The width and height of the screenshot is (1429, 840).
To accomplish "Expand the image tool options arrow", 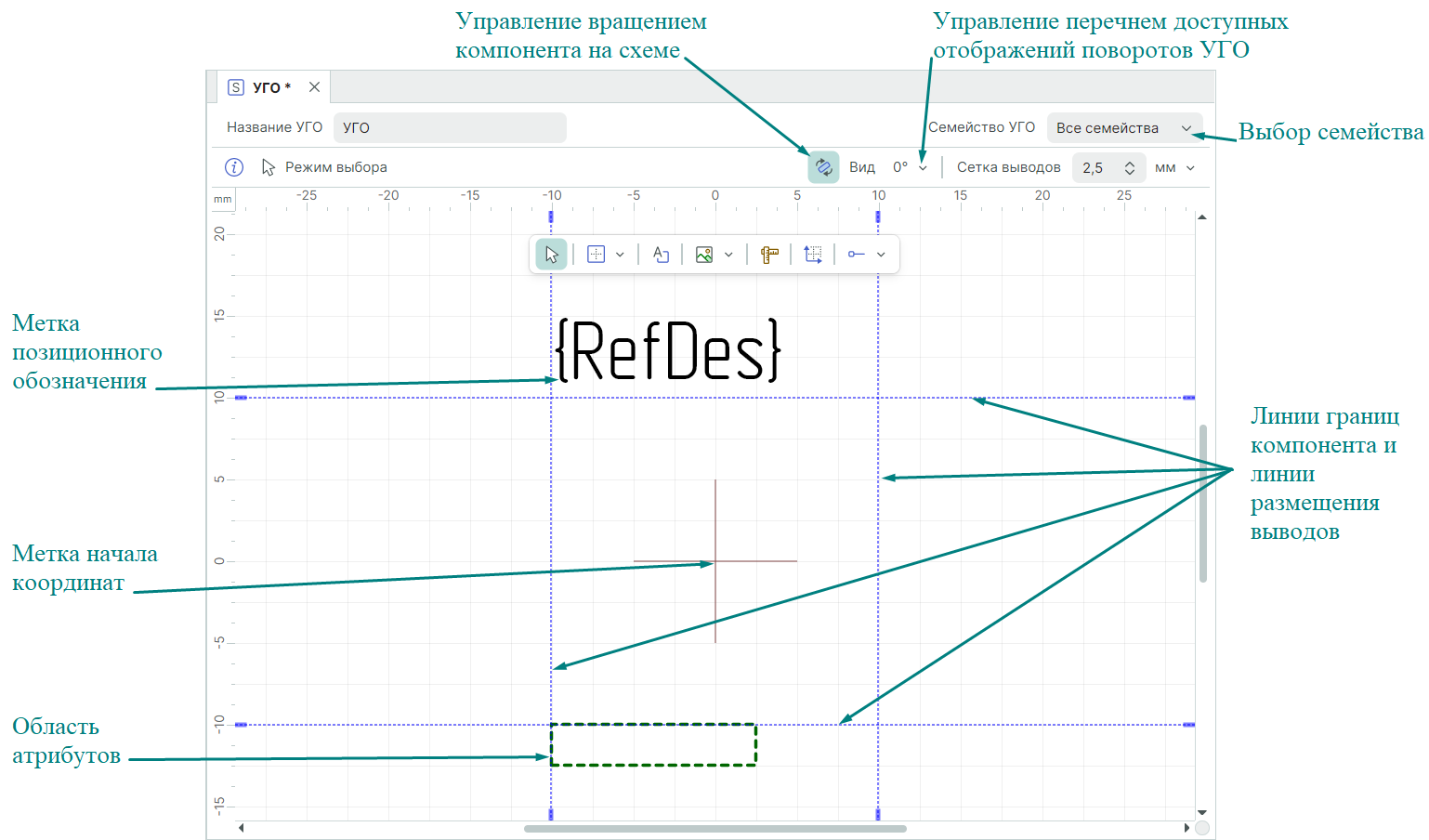I will (728, 255).
